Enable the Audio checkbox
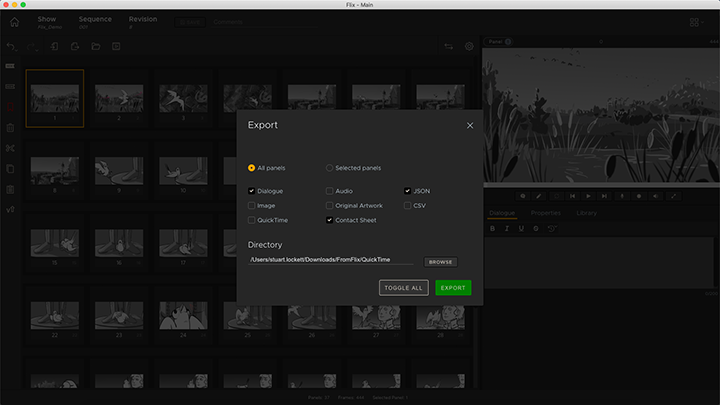The height and width of the screenshot is (405, 720). pos(329,190)
